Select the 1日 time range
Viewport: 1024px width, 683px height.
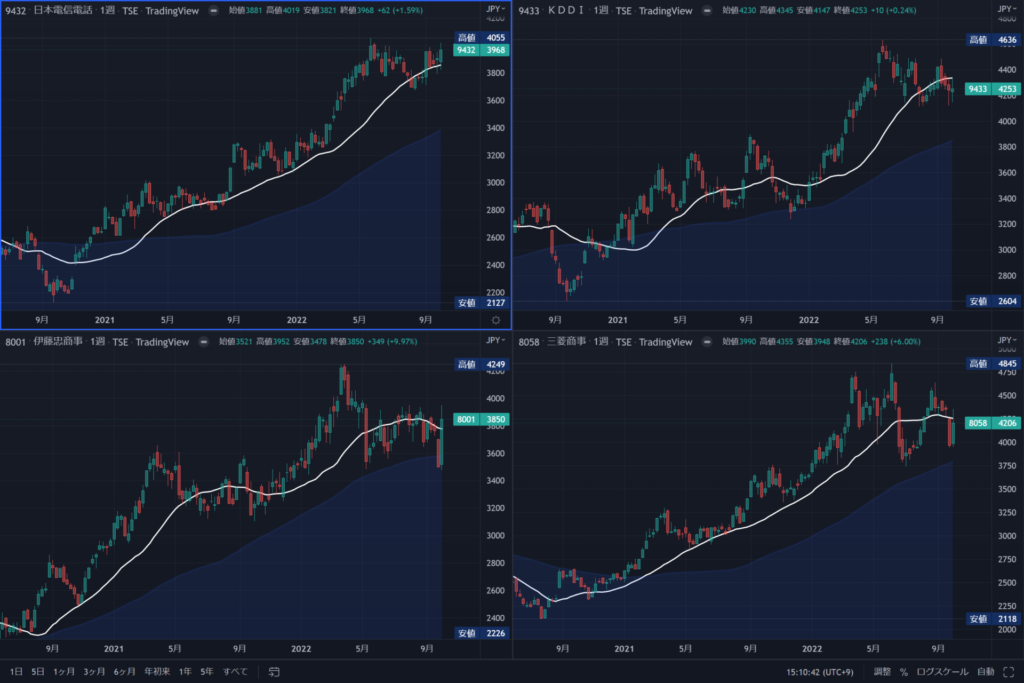[16, 672]
